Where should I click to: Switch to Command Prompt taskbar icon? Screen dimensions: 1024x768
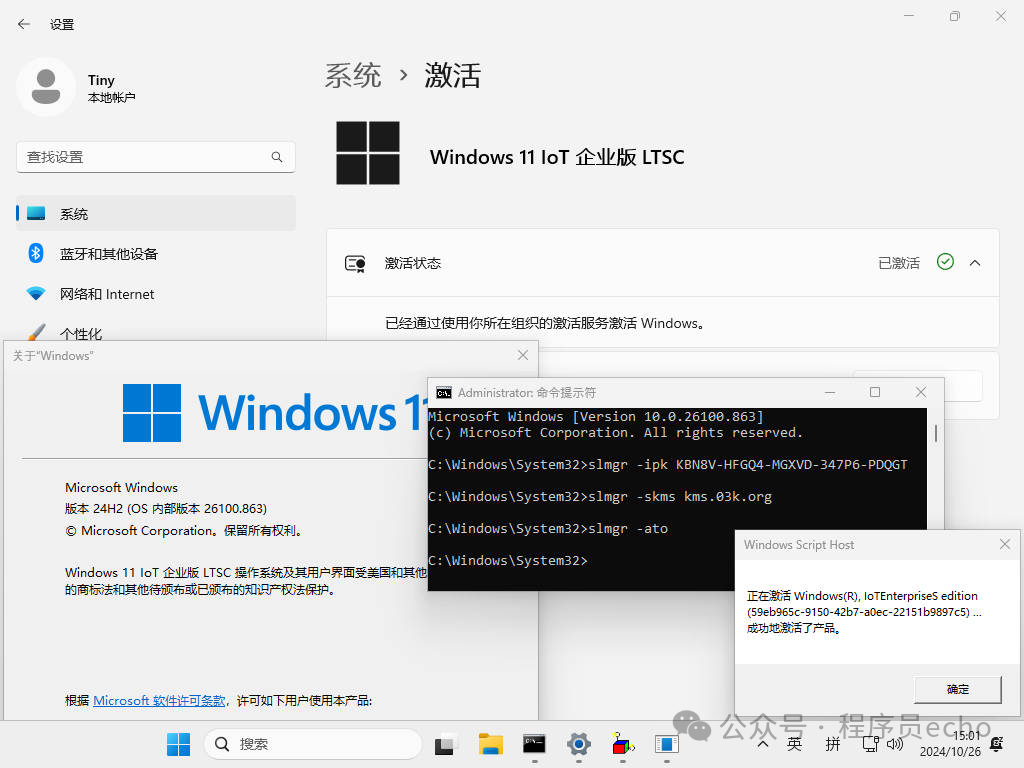click(534, 744)
